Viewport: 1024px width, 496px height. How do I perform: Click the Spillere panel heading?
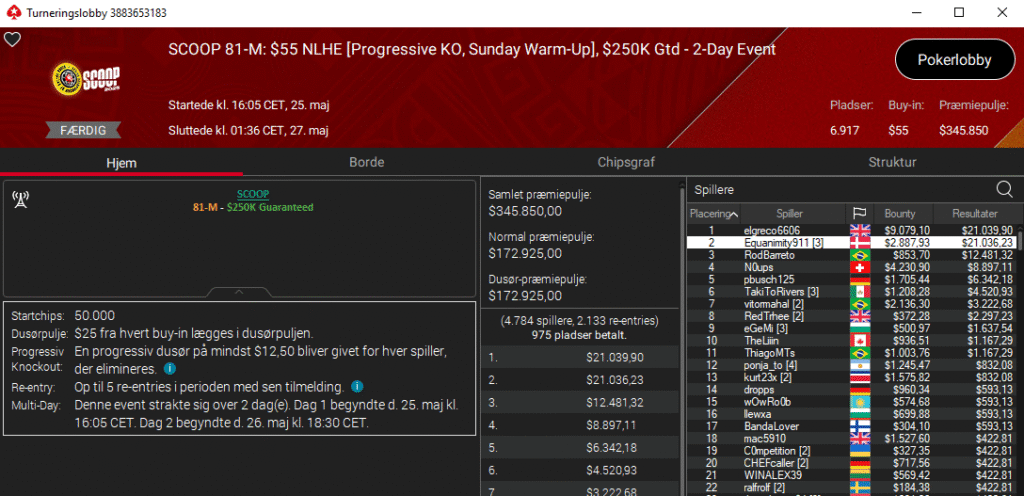pyautogui.click(x=714, y=190)
